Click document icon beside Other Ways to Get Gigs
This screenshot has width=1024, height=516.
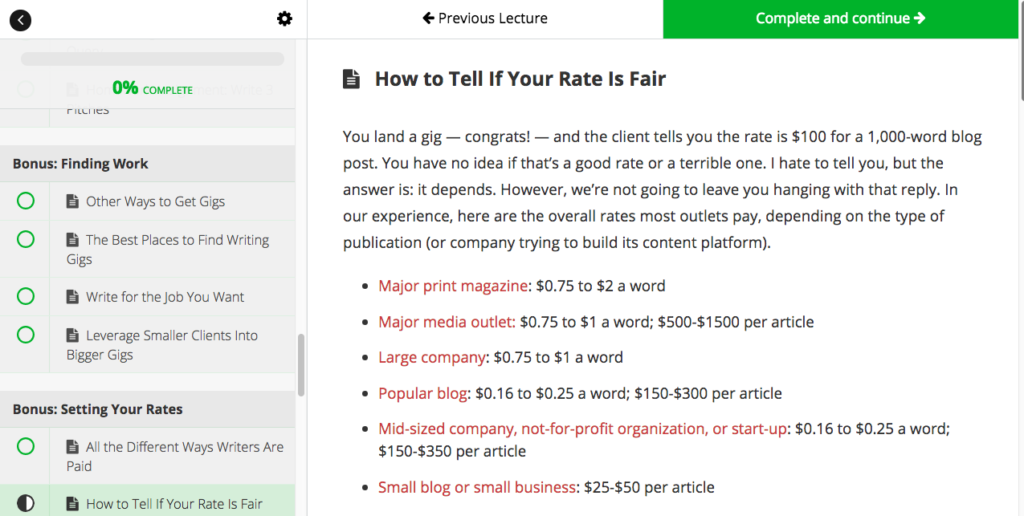pyautogui.click(x=72, y=201)
